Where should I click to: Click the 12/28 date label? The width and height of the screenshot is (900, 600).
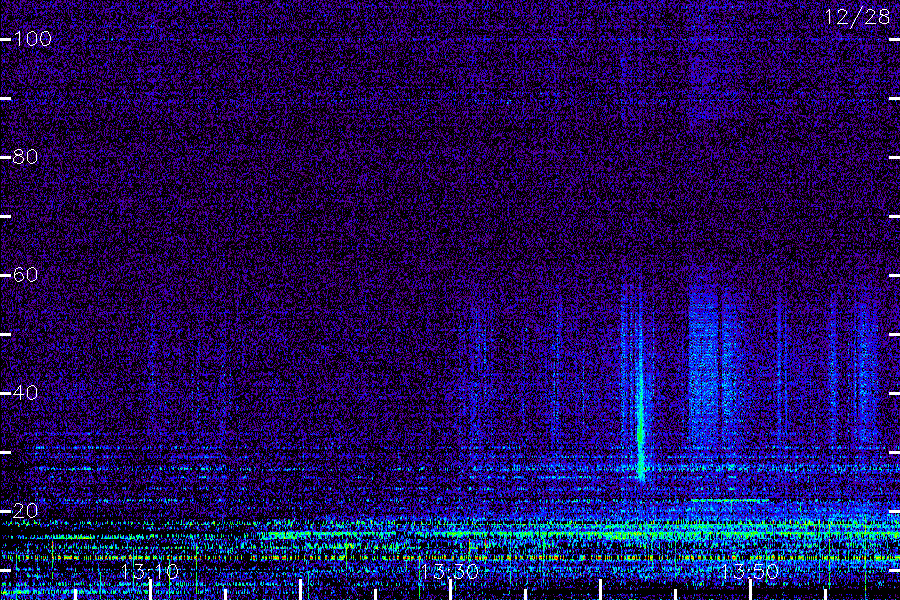[x=857, y=17]
